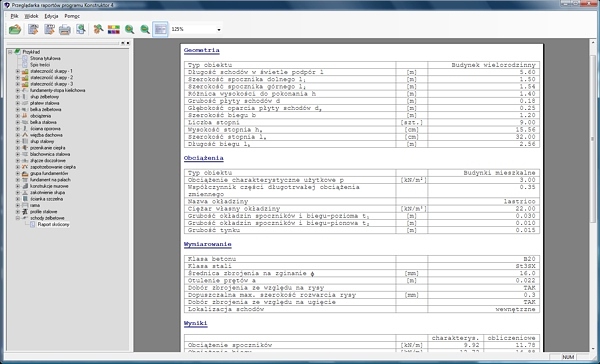Print the report using the printer icon

point(65,29)
